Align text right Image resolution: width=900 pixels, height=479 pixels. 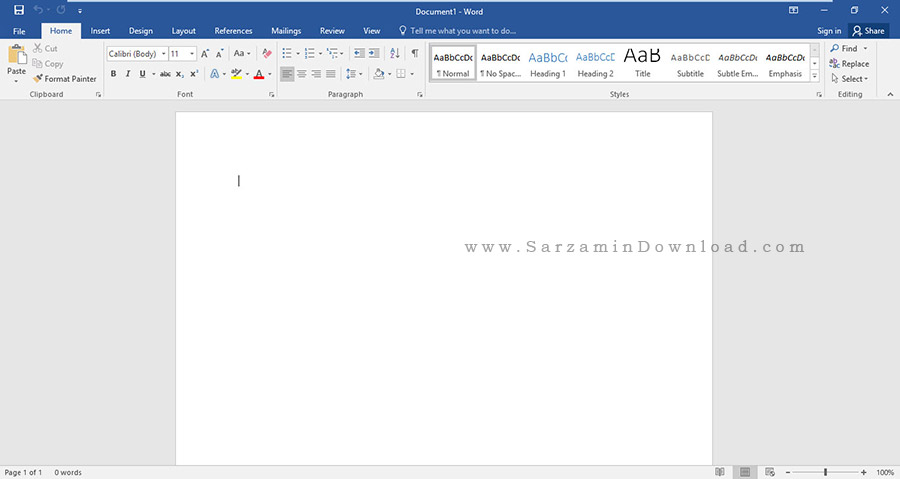(x=316, y=74)
